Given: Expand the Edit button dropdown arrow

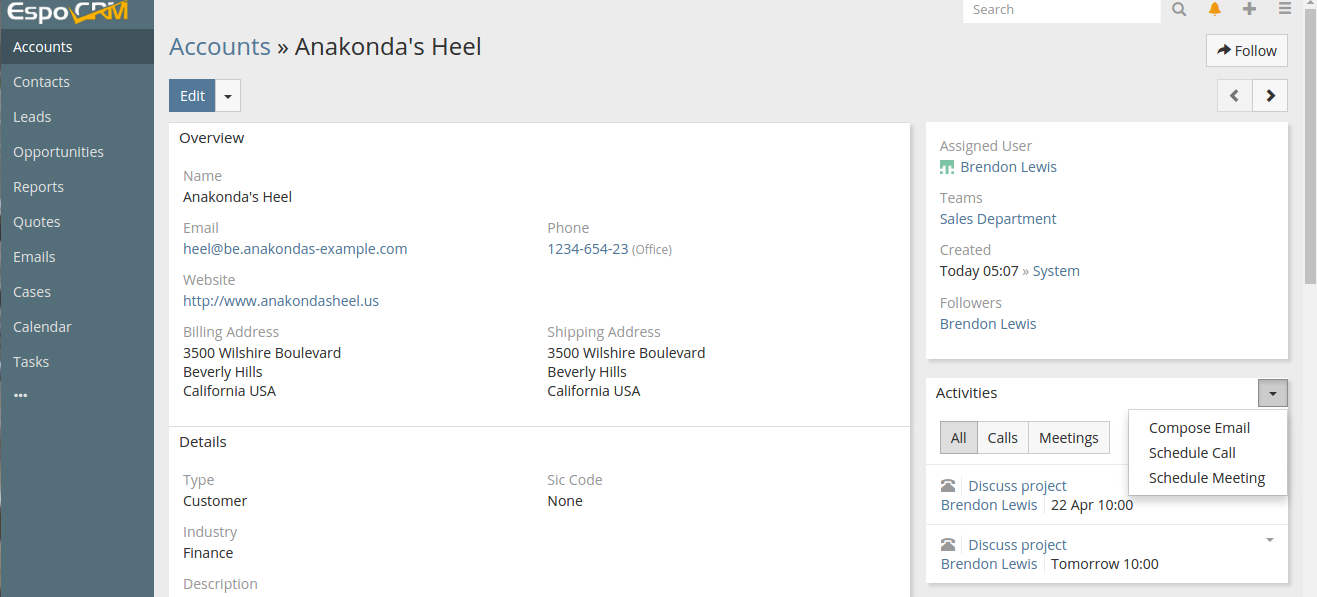Looking at the screenshot, I should [x=228, y=96].
